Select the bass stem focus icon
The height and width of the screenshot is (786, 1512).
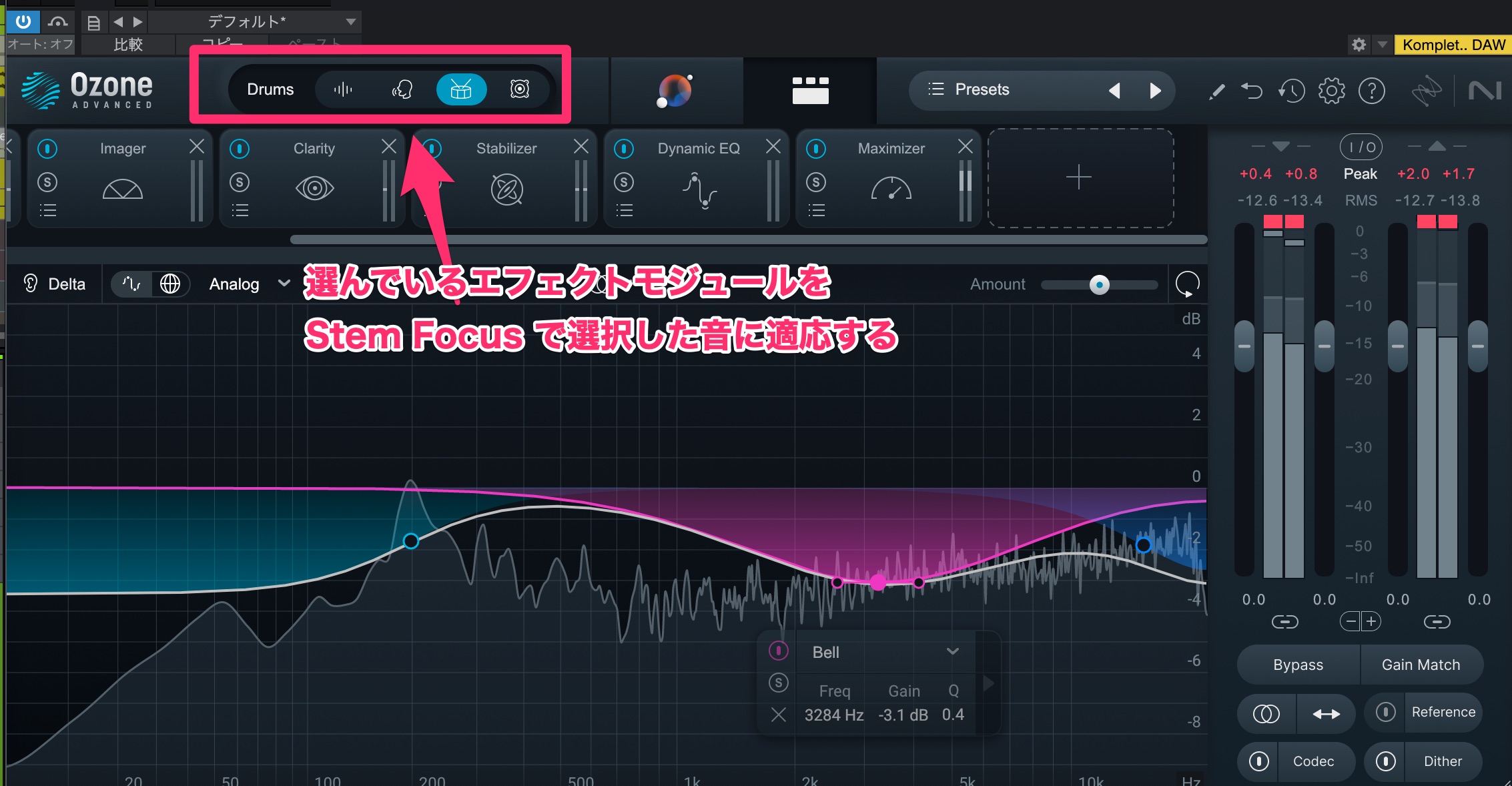520,89
